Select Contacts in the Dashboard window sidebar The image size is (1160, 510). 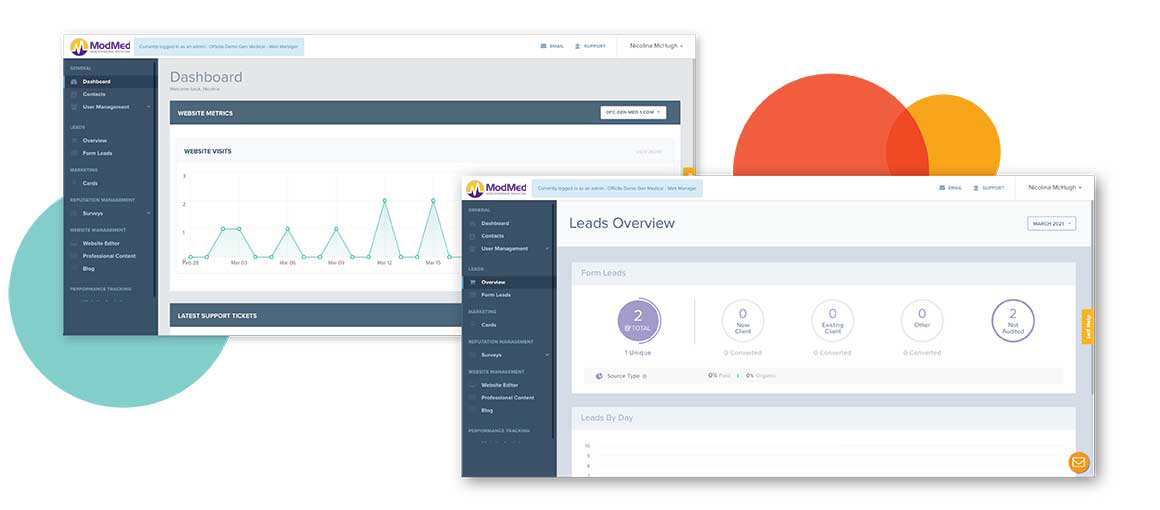tap(94, 94)
